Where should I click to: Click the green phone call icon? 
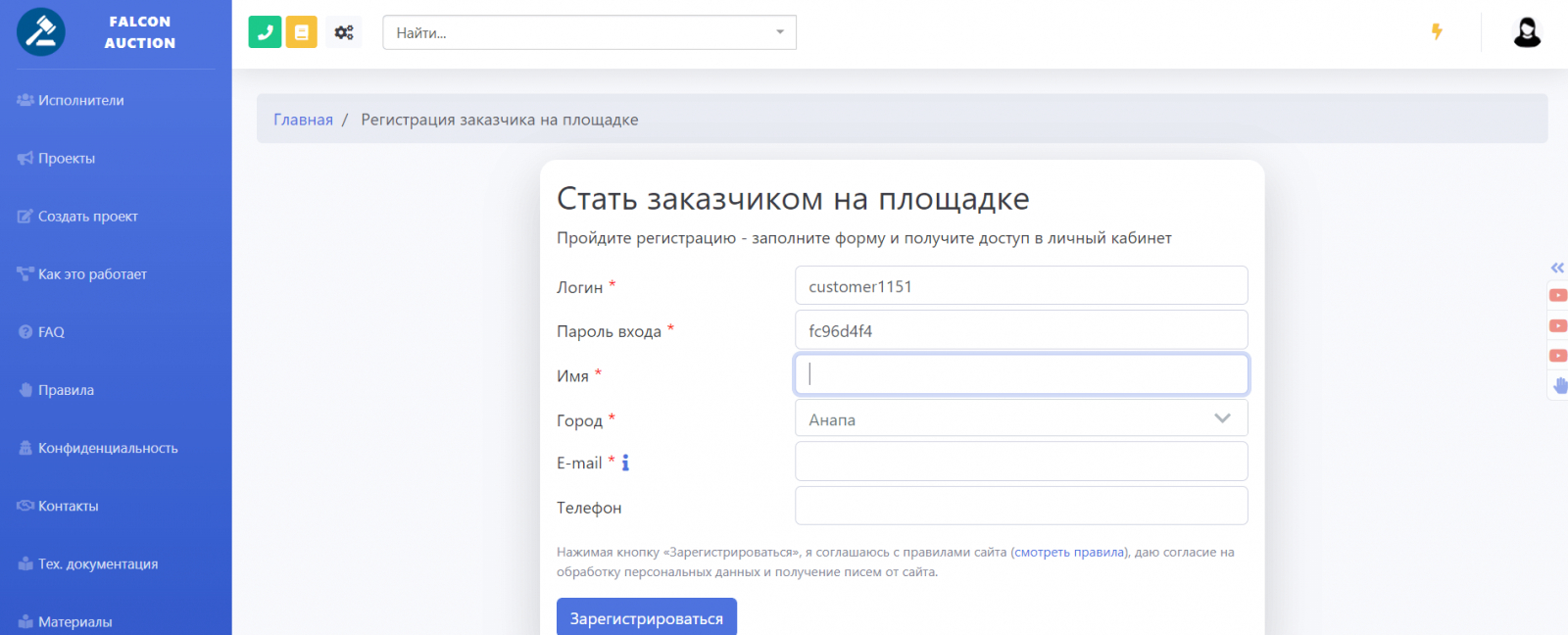coord(265,32)
